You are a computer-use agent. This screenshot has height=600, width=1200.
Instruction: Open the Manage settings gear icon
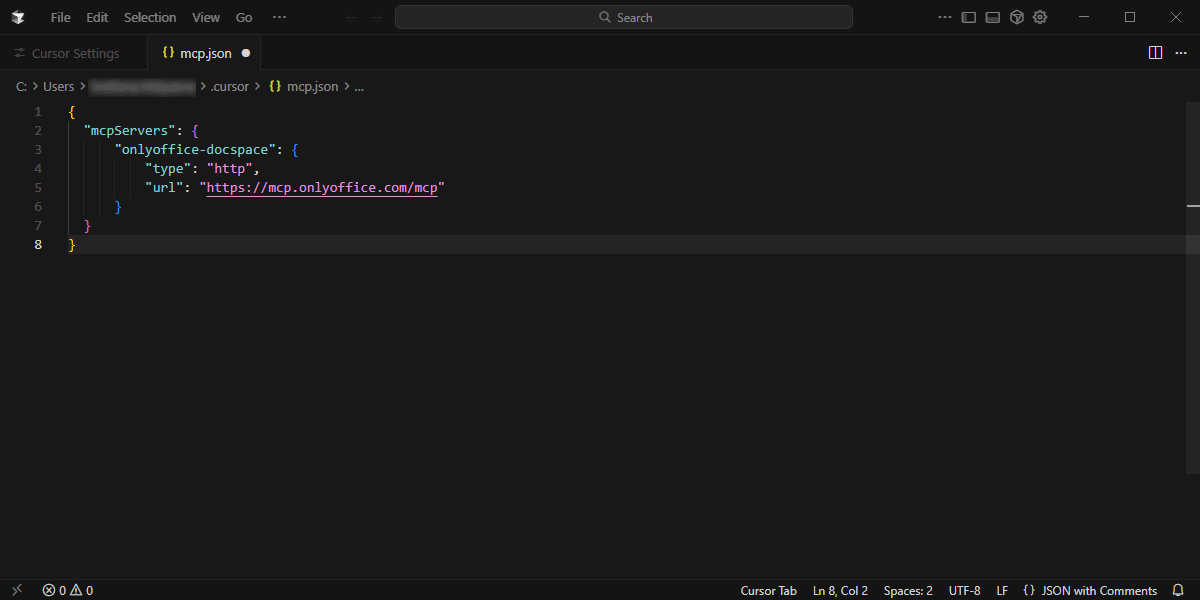[x=1039, y=17]
